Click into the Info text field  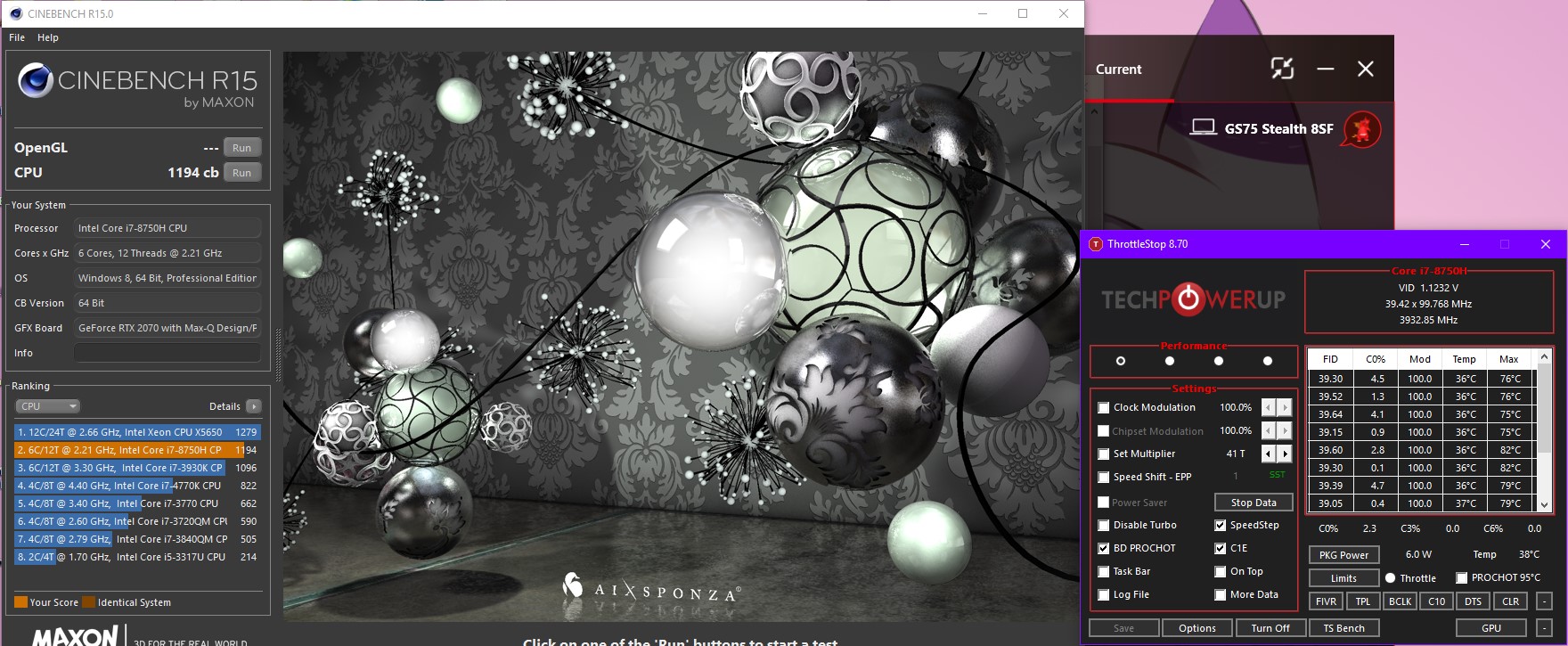click(x=167, y=353)
